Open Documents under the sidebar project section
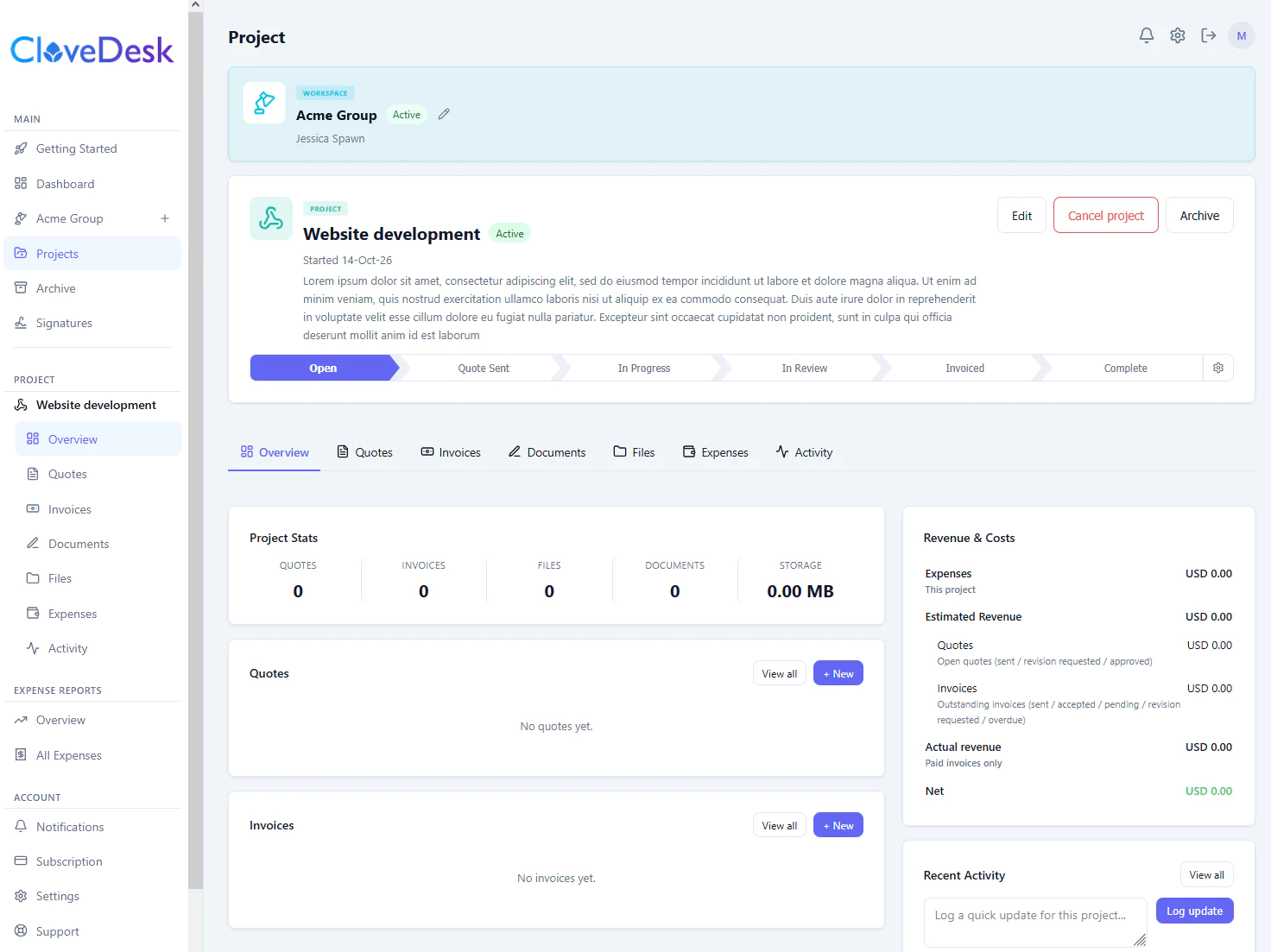This screenshot has height=952, width=1271. [x=98, y=544]
